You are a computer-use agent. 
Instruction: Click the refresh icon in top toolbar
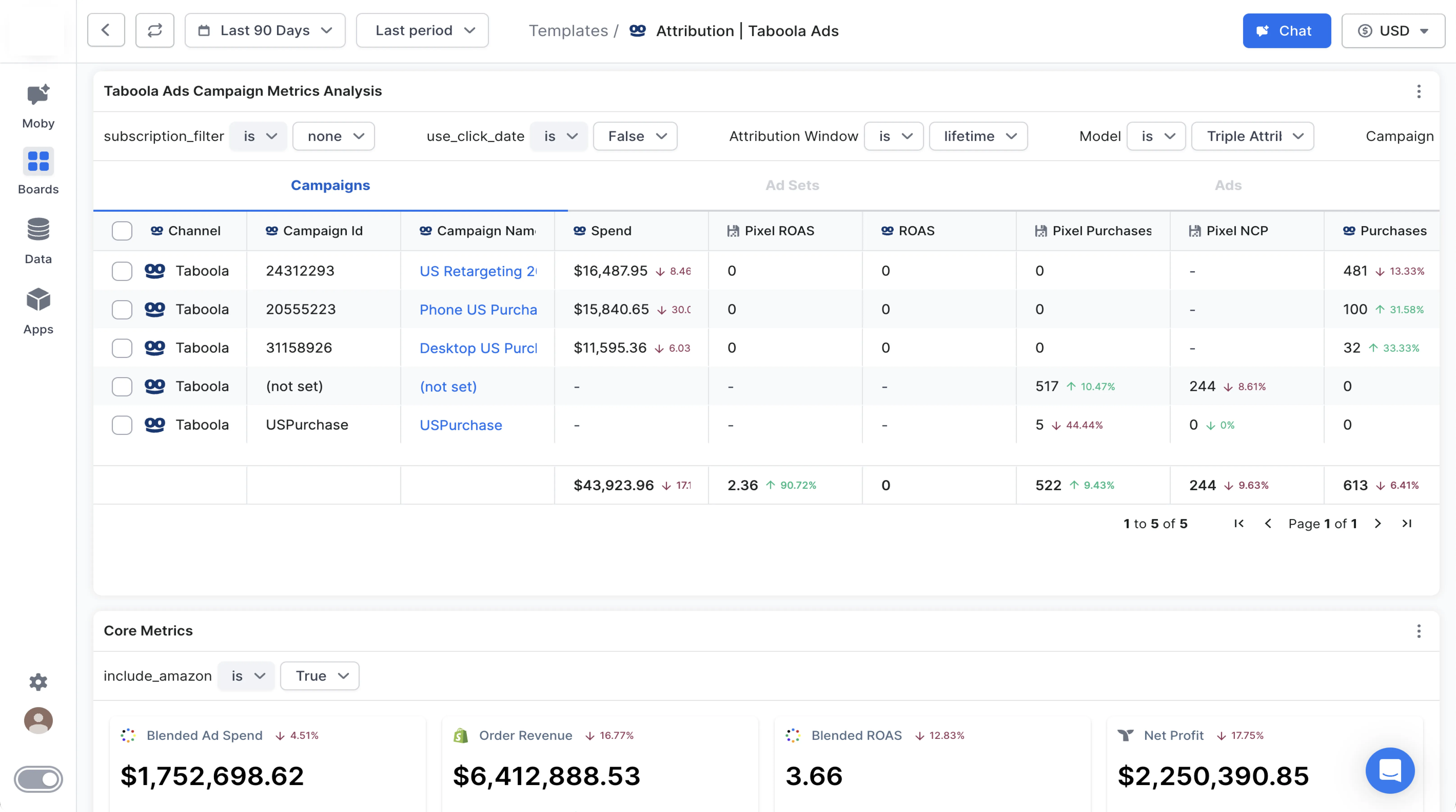(154, 30)
